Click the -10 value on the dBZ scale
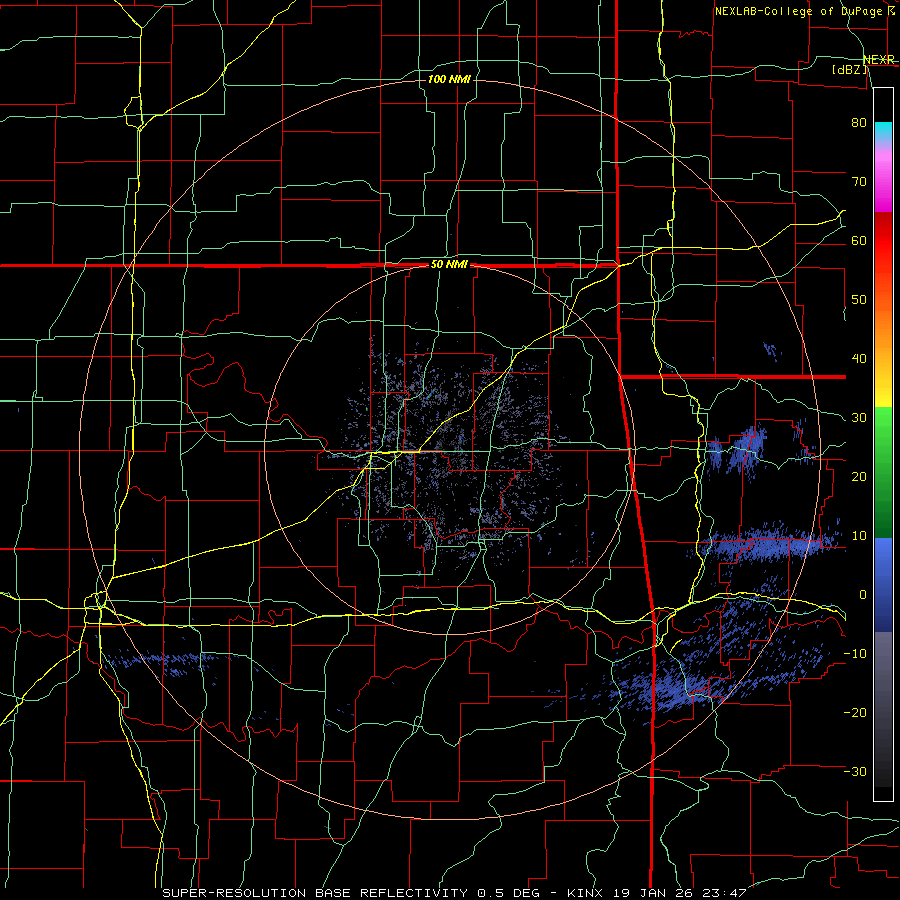This screenshot has width=900, height=900. click(x=855, y=654)
